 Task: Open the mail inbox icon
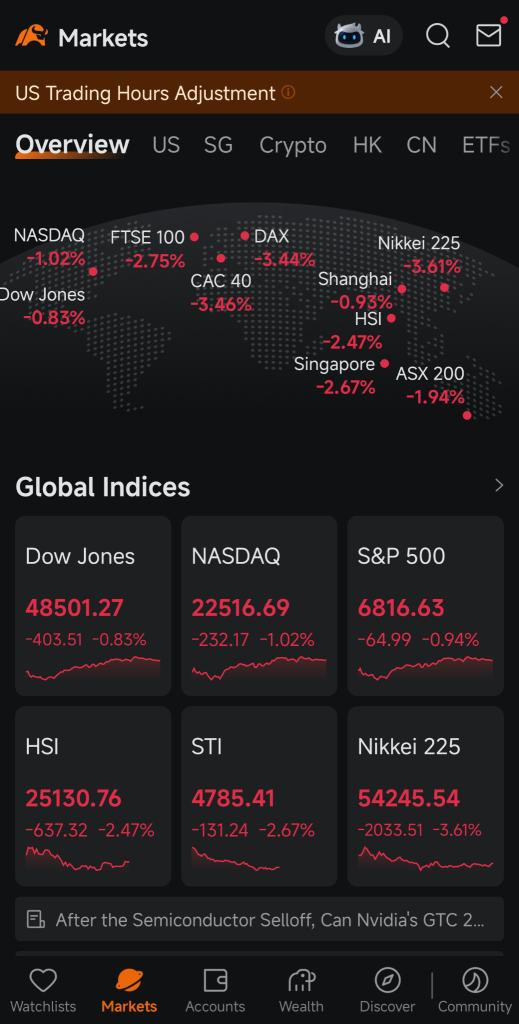(488, 35)
